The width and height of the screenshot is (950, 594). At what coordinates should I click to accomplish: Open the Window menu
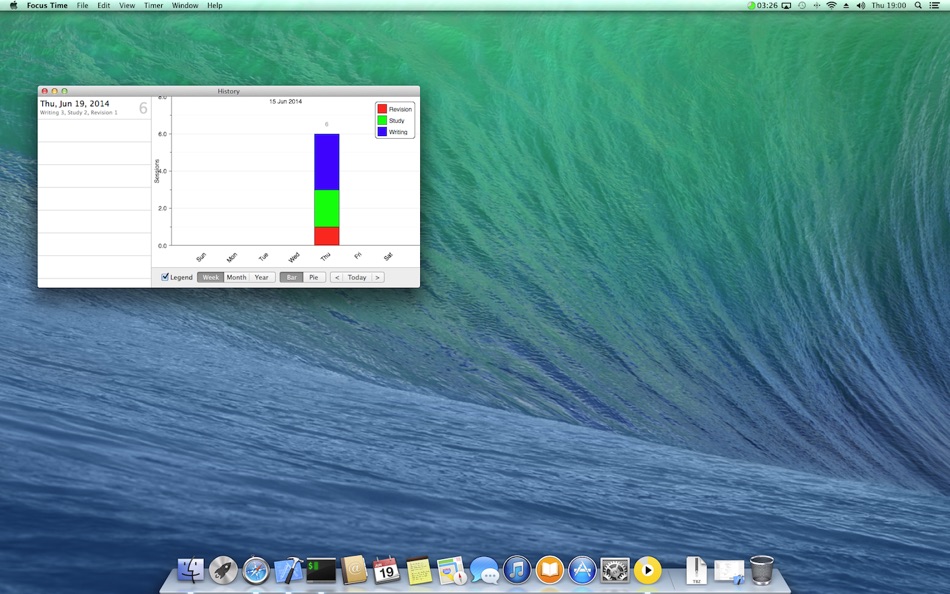tap(185, 5)
